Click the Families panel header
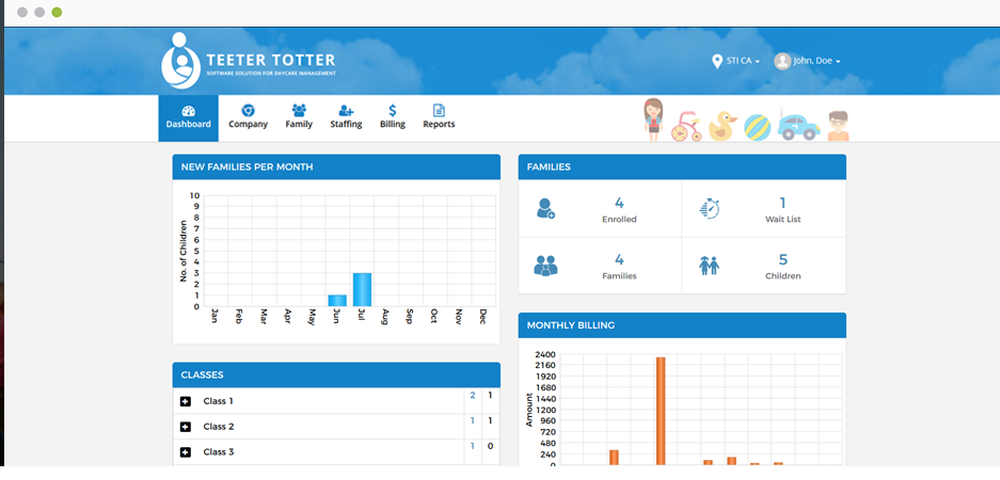1000x480 pixels. coord(682,167)
